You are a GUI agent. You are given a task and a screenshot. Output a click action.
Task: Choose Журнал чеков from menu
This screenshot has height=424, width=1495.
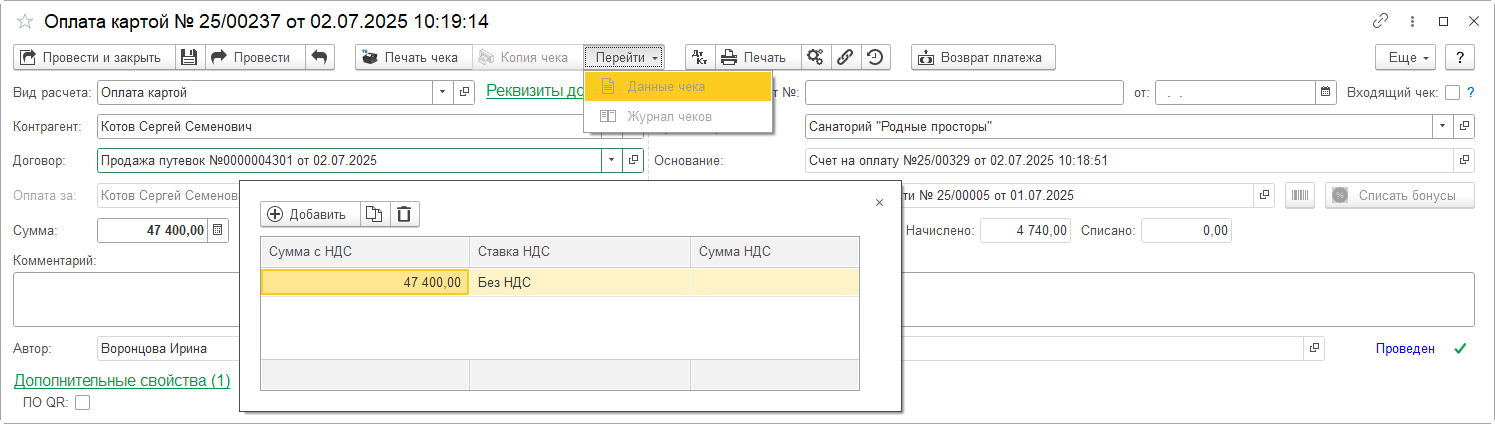pos(669,116)
